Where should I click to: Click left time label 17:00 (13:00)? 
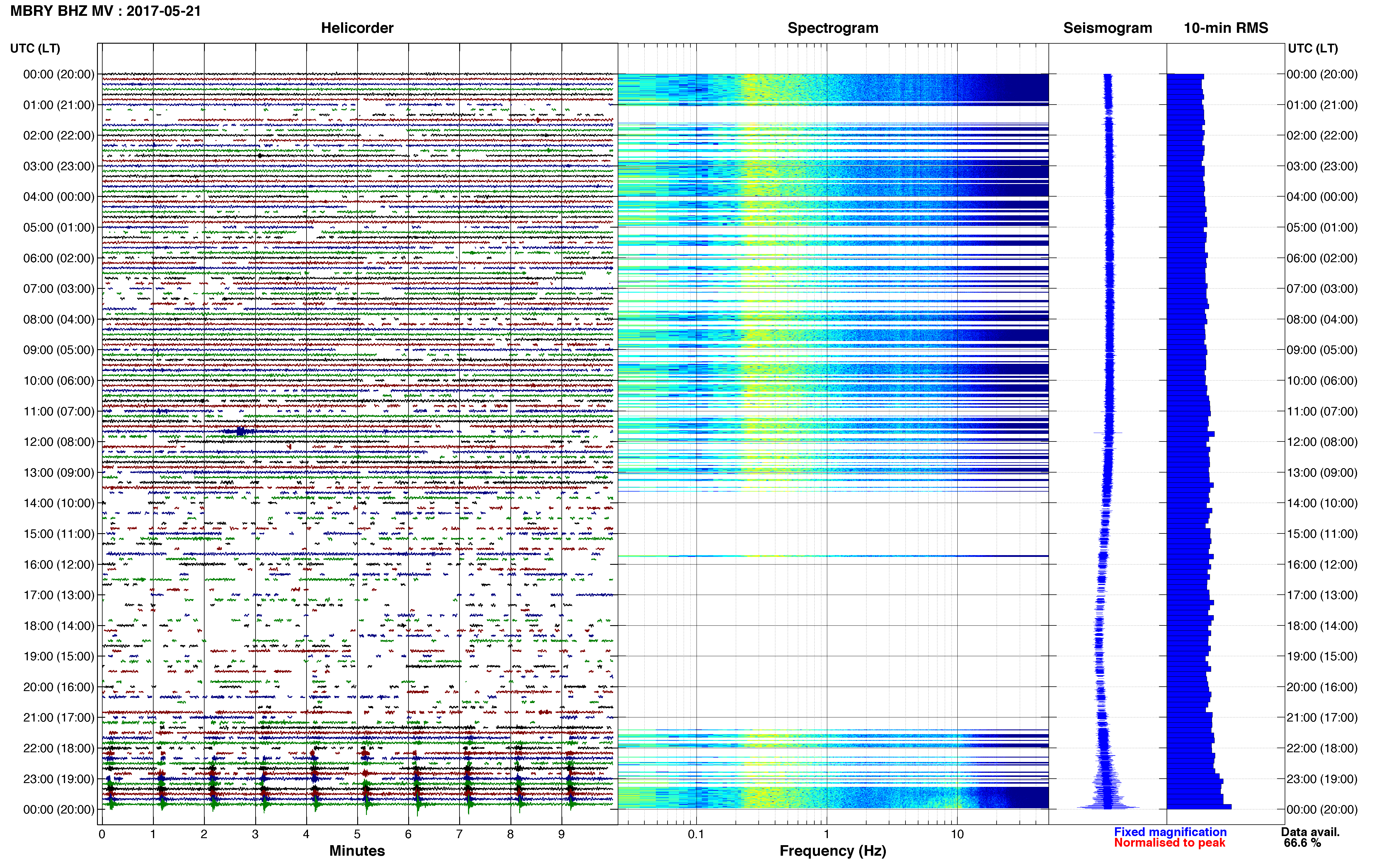pyautogui.click(x=59, y=595)
